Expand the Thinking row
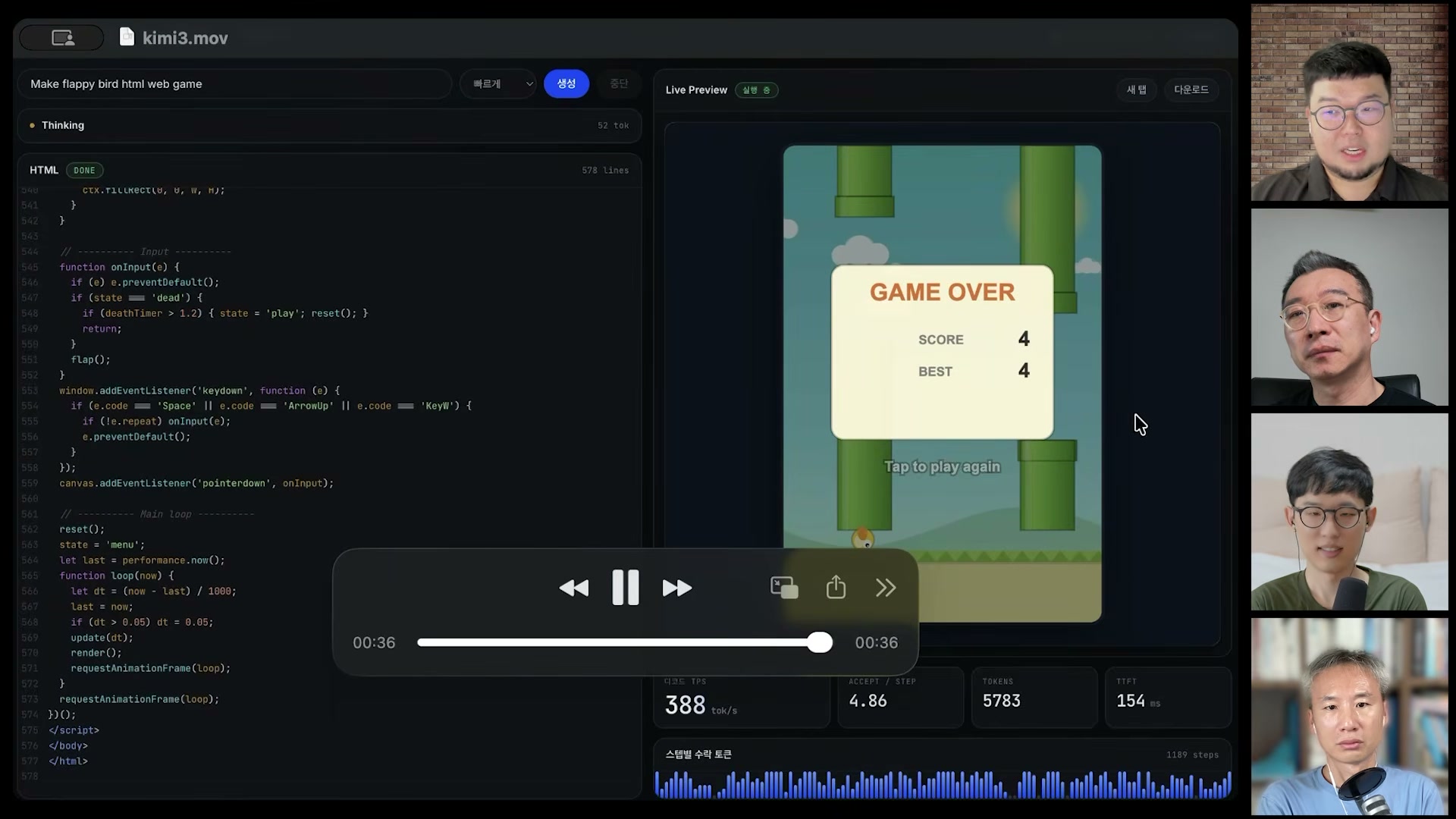Screen dimensions: 1456x819 [x=329, y=125]
